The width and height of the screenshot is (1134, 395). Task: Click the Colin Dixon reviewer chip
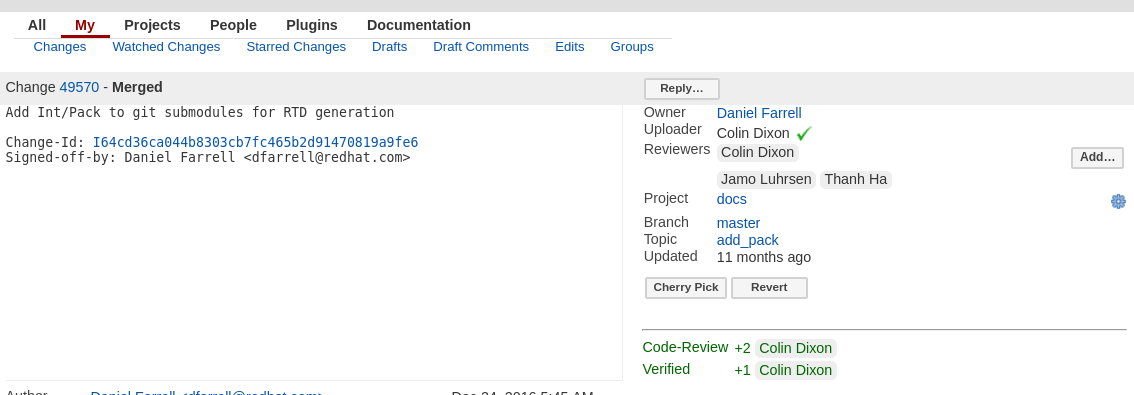[x=757, y=153]
